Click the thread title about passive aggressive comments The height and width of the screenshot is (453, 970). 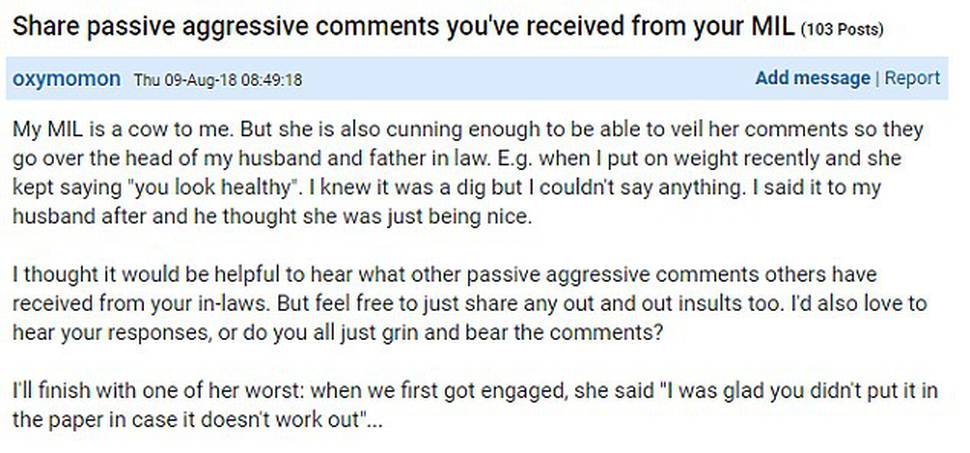(403, 28)
